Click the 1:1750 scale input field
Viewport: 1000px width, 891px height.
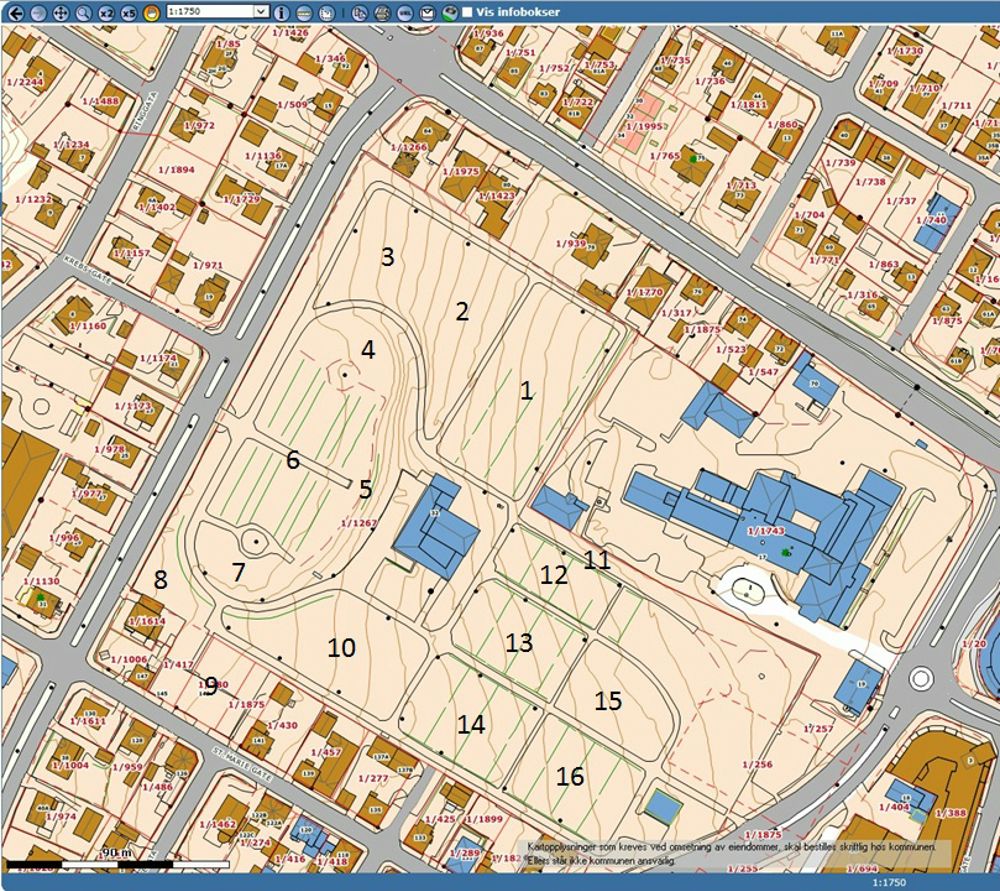(x=210, y=12)
